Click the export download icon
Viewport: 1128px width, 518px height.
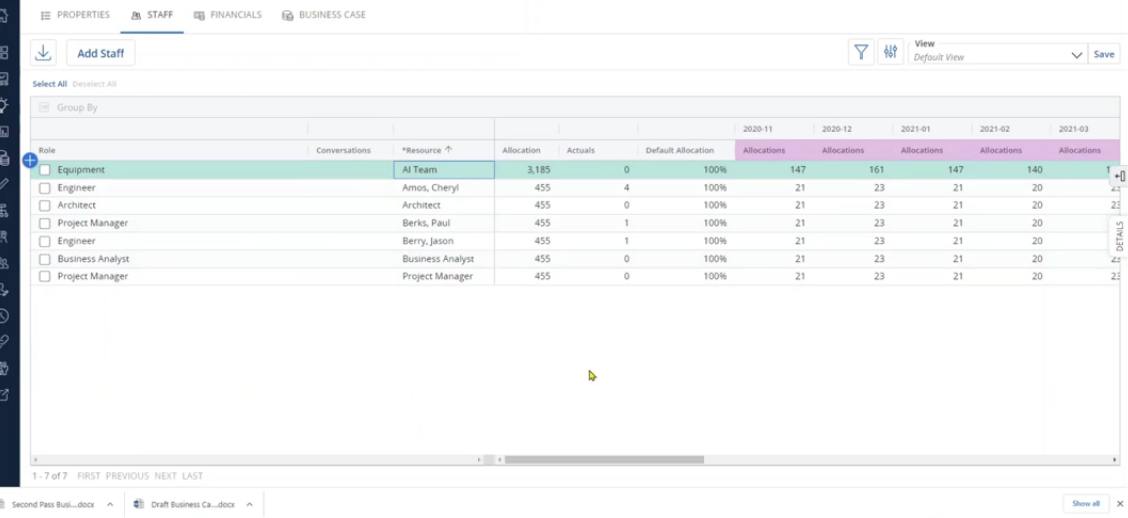pyautogui.click(x=43, y=53)
